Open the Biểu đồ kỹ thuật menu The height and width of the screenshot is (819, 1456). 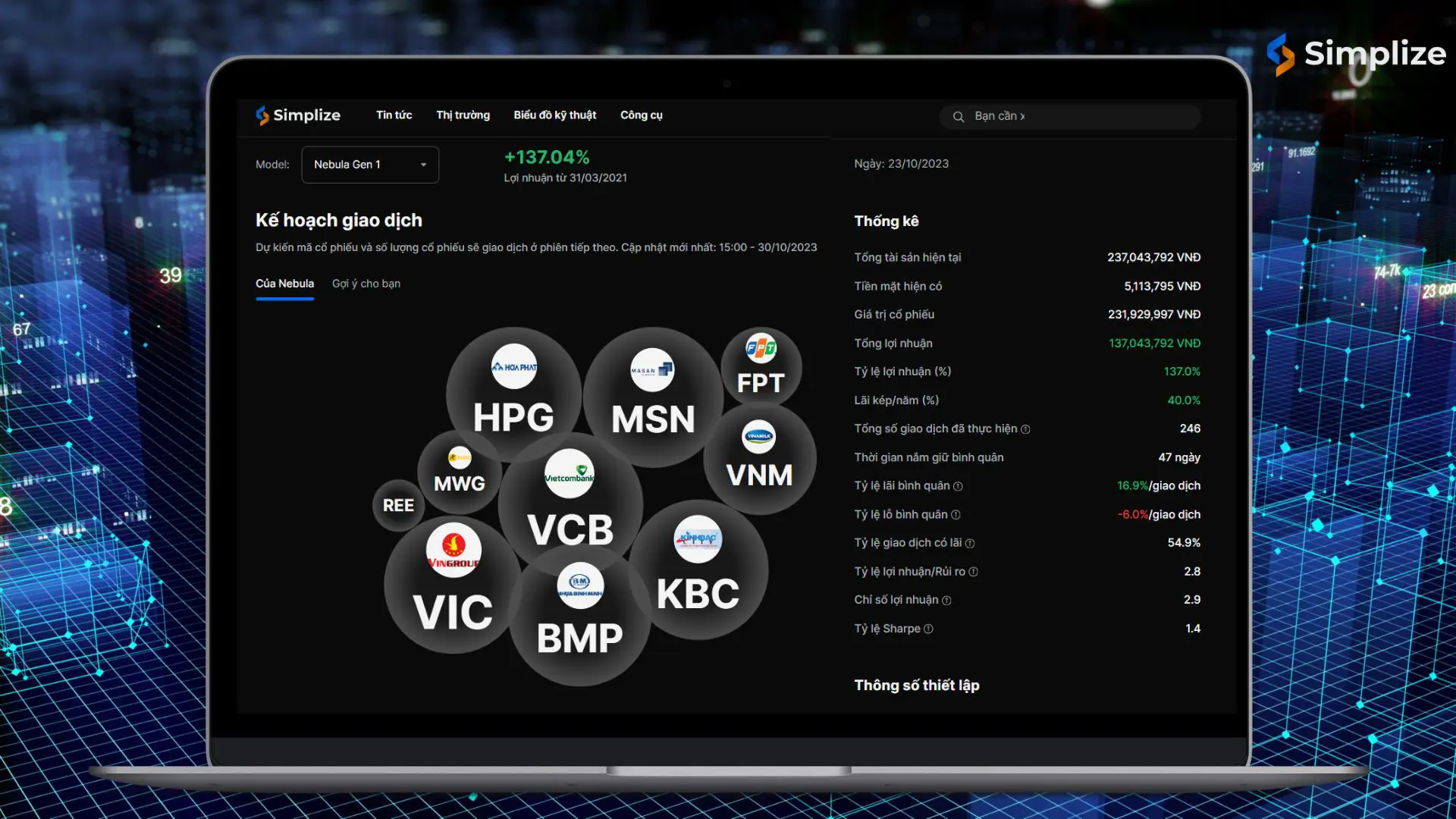[555, 115]
